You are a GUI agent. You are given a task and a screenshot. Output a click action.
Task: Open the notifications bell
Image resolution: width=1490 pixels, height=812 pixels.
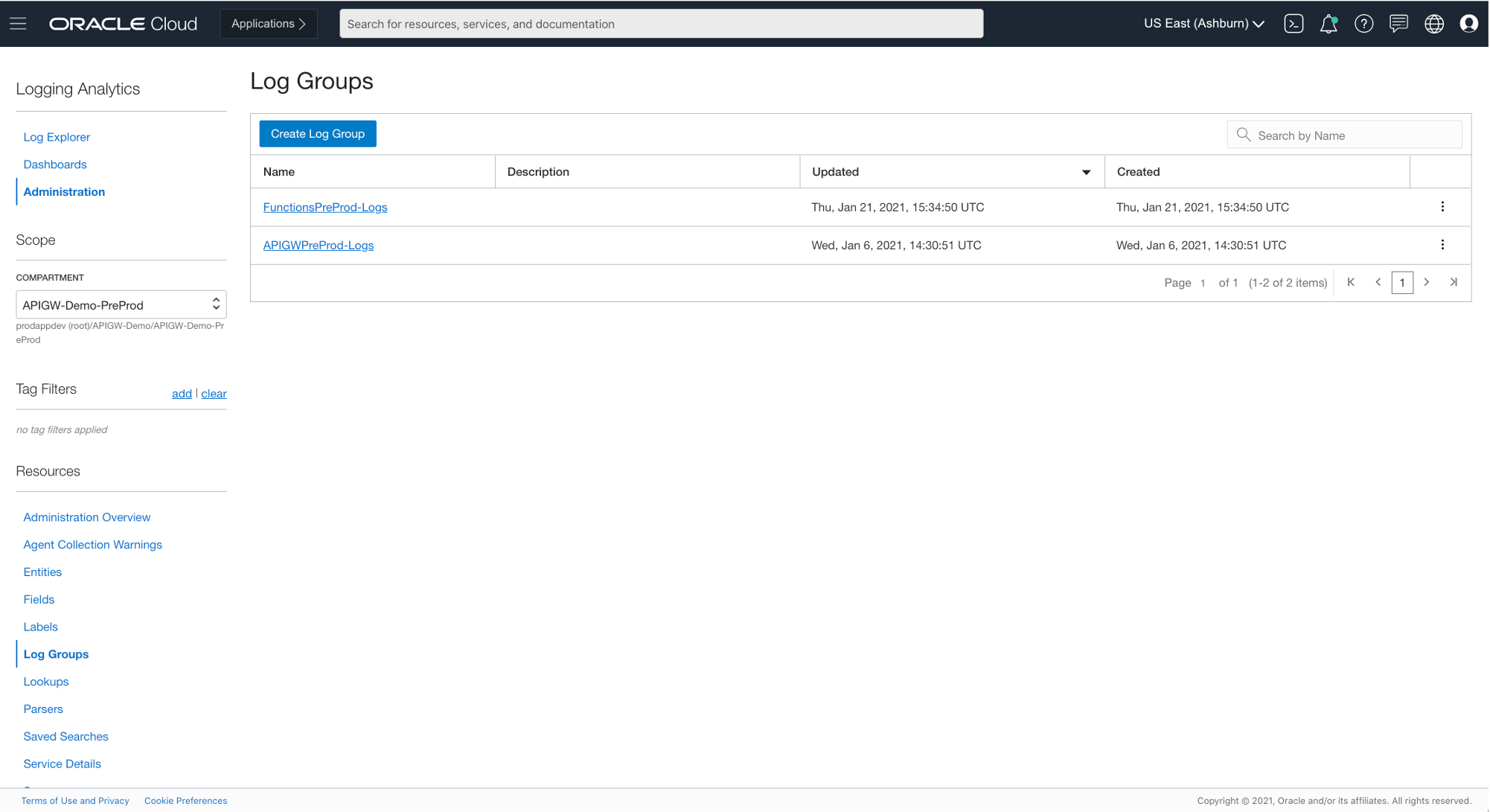click(1328, 23)
